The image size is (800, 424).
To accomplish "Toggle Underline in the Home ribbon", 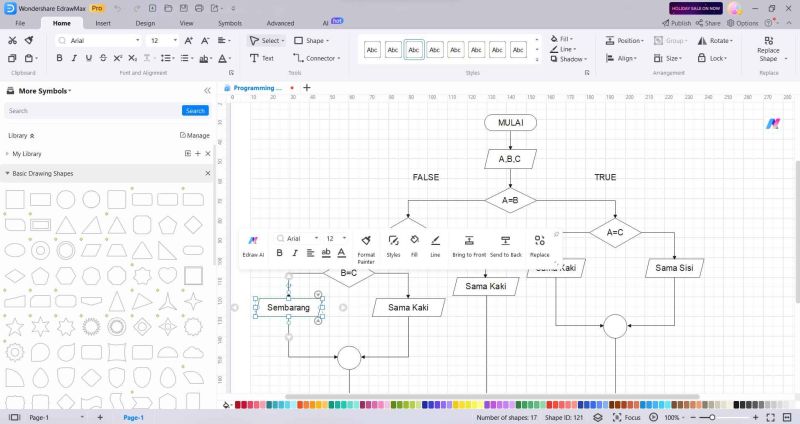I will click(89, 58).
